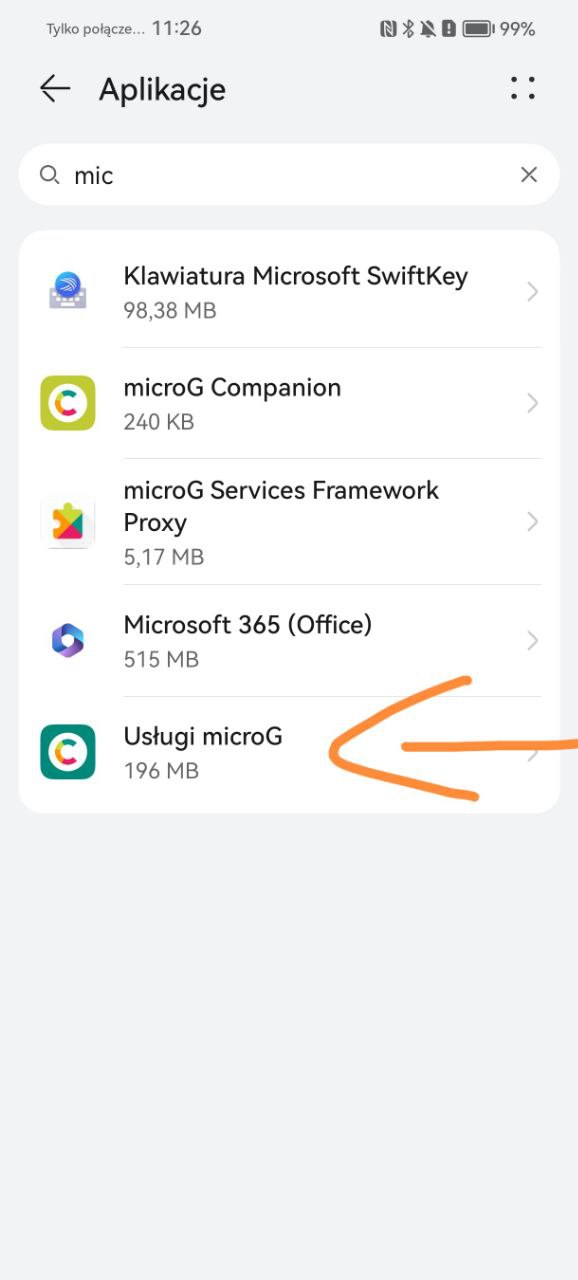Tap the microG Services Framework Proxy icon
The width and height of the screenshot is (578, 1280).
[68, 521]
